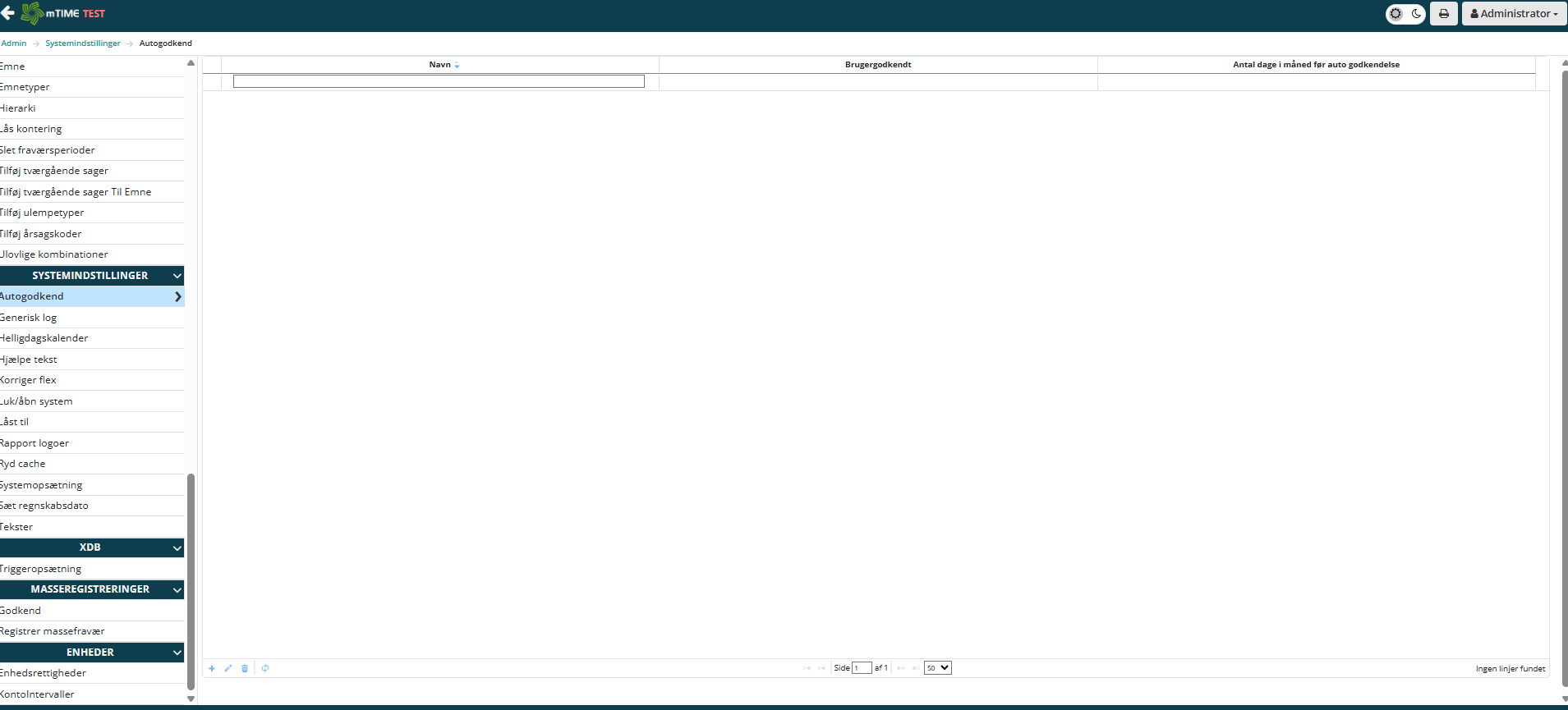Image resolution: width=1568 pixels, height=710 pixels.
Task: Refresh the grid with the reload icon
Action: click(x=265, y=668)
